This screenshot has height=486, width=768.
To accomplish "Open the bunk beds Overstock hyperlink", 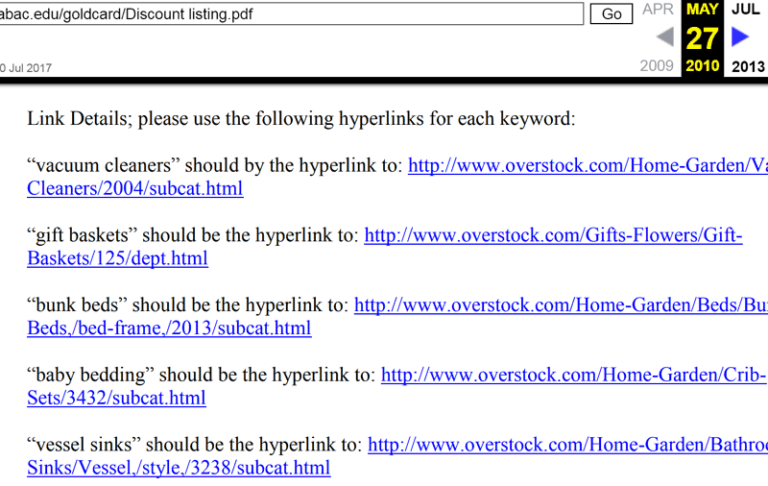I will [x=561, y=305].
